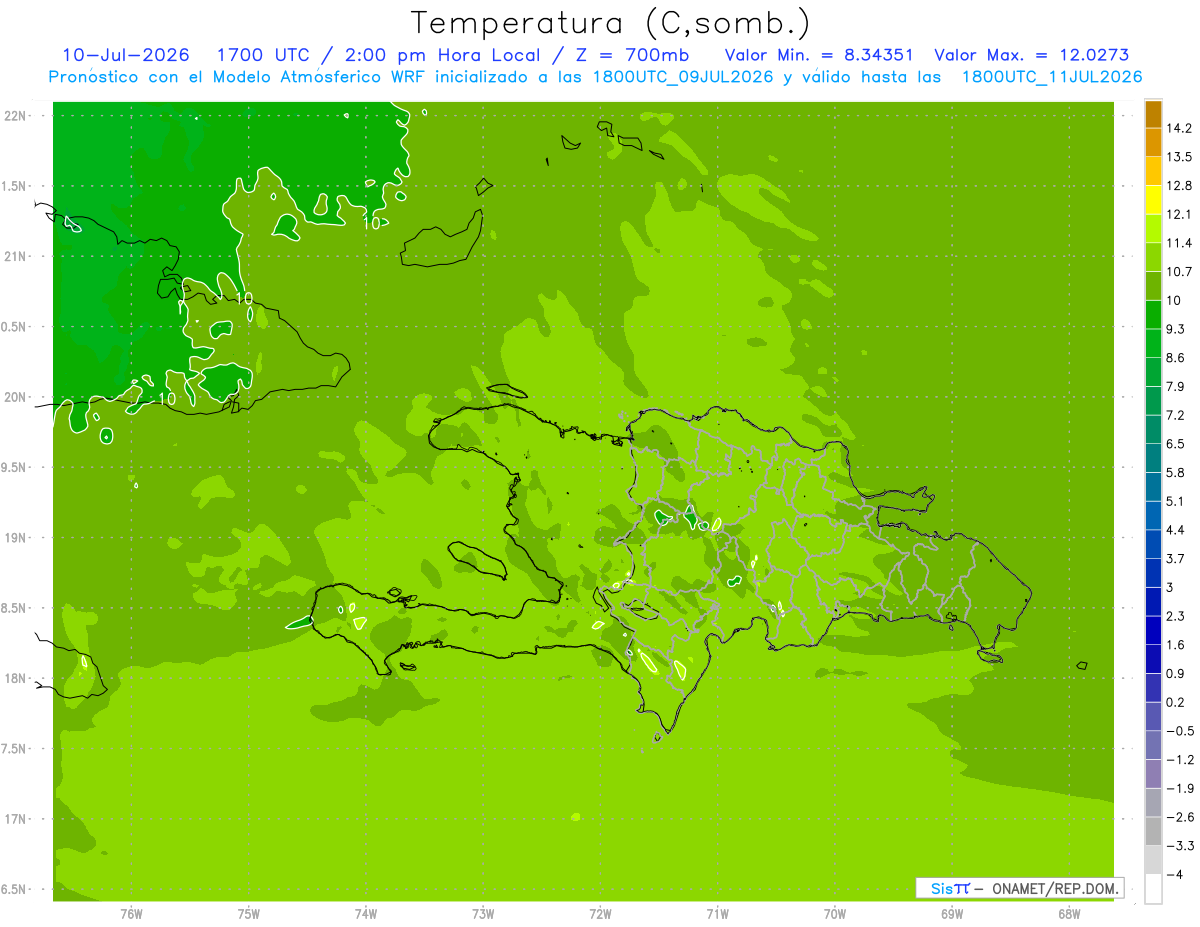Click the legend label '-1.9'

(x=1179, y=788)
